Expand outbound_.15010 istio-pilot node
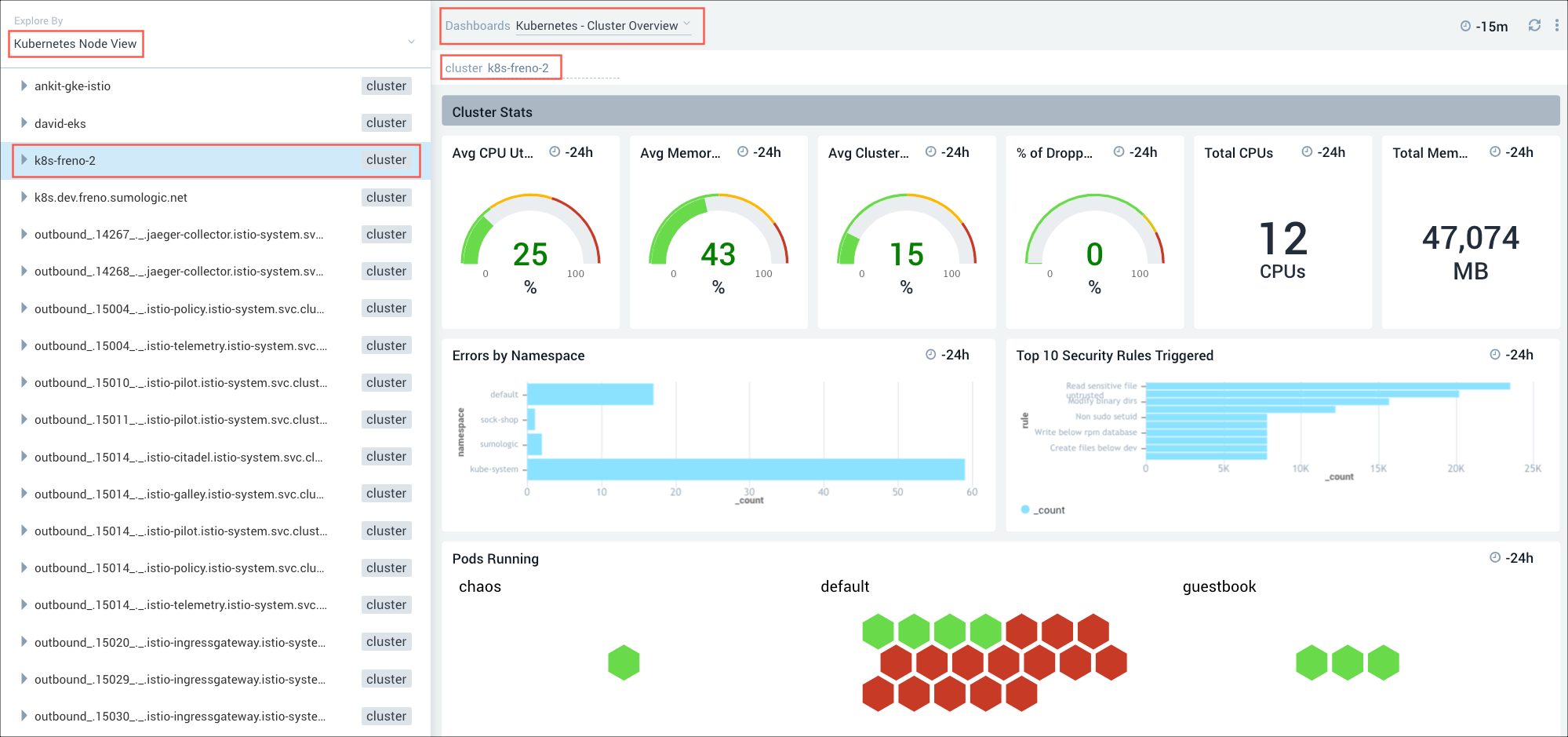The width and height of the screenshot is (1568, 737). point(24,382)
